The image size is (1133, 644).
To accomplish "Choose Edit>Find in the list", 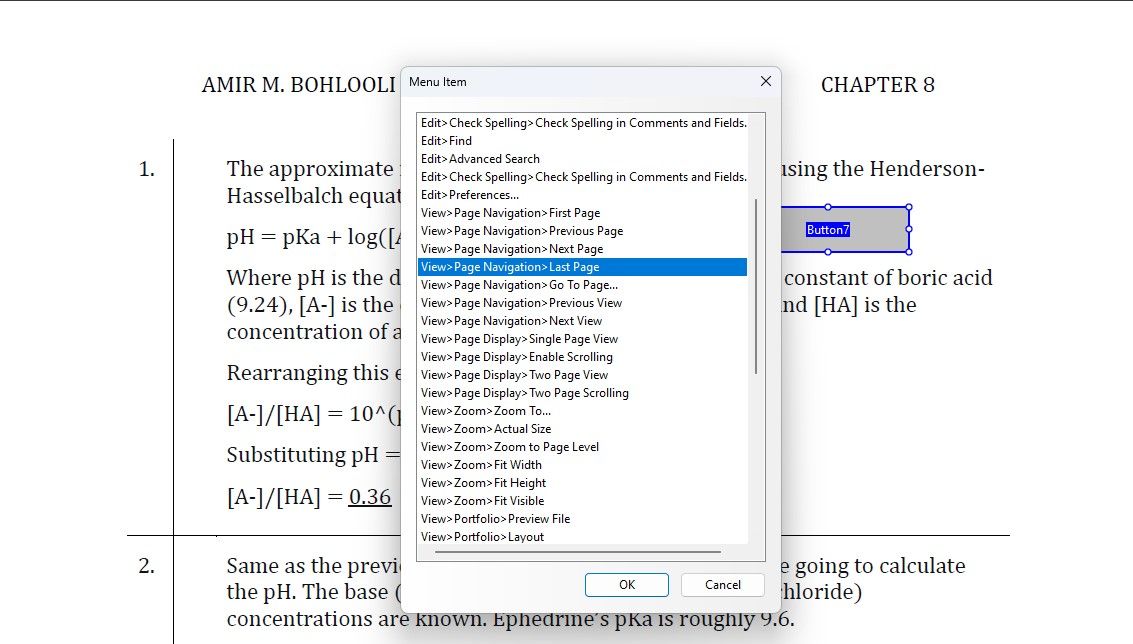I will coord(582,141).
